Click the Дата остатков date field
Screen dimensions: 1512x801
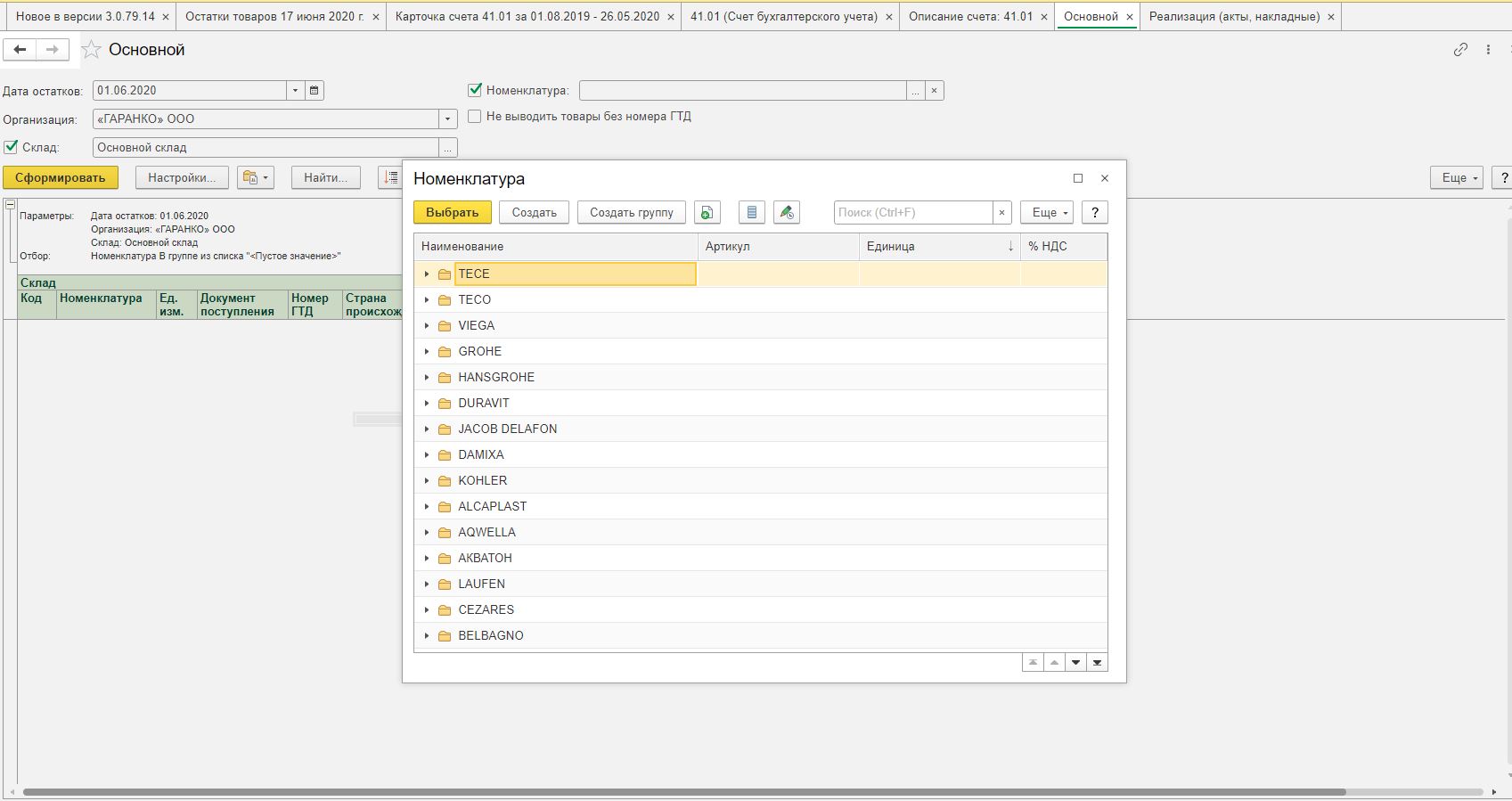point(190,90)
